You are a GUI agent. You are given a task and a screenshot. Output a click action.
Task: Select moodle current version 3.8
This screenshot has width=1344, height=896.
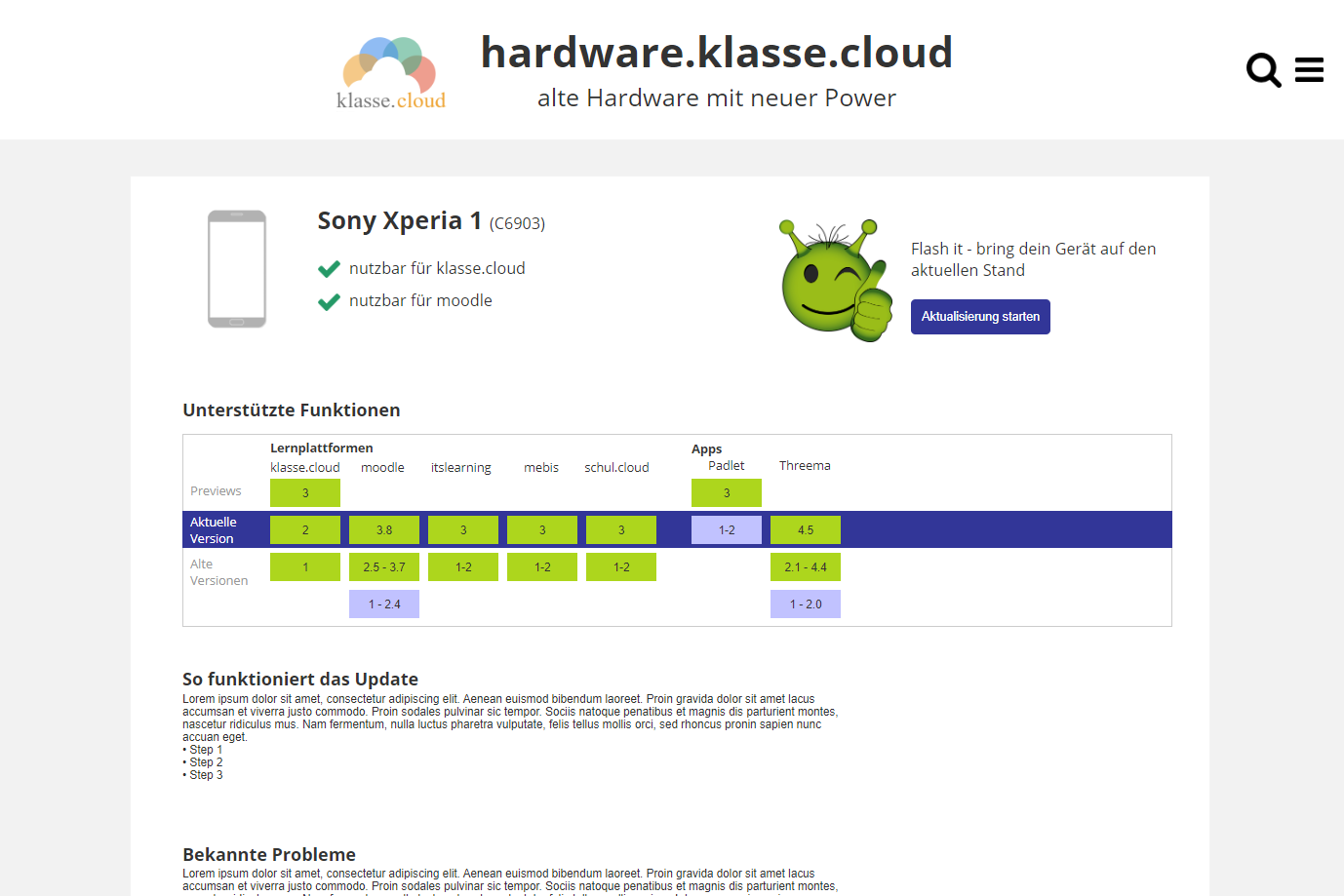tap(384, 530)
